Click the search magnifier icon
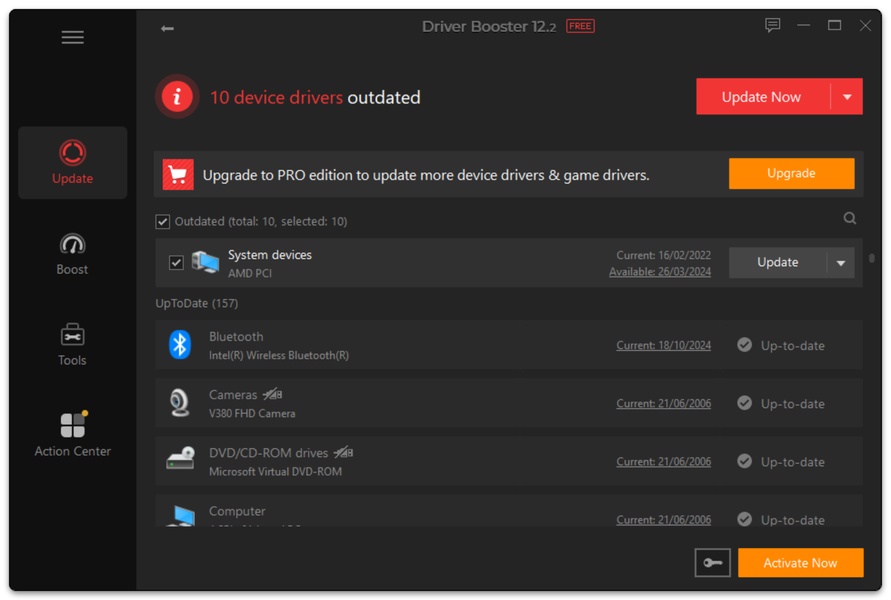This screenshot has width=891, height=600. 849,219
